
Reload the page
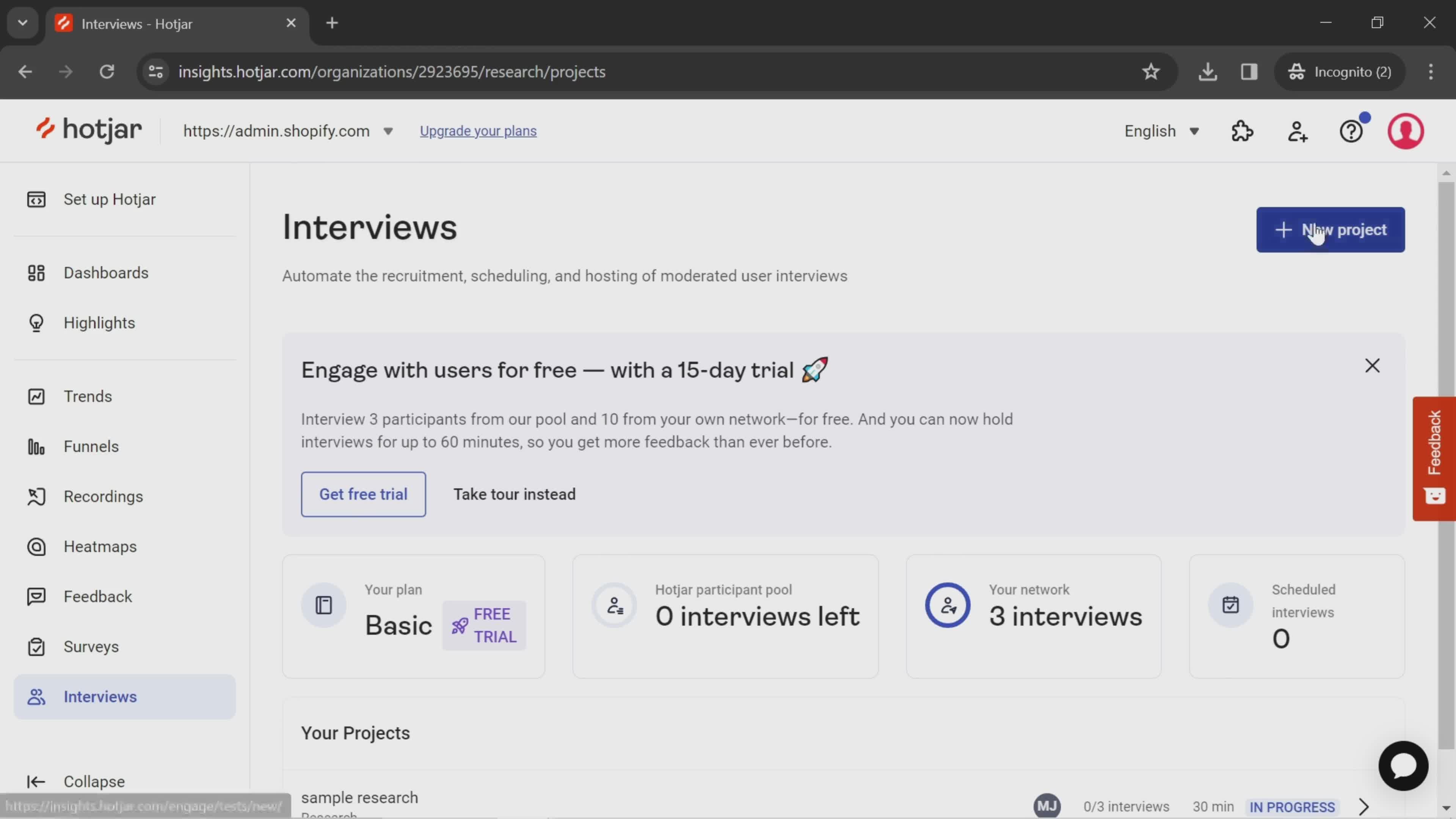[x=107, y=72]
